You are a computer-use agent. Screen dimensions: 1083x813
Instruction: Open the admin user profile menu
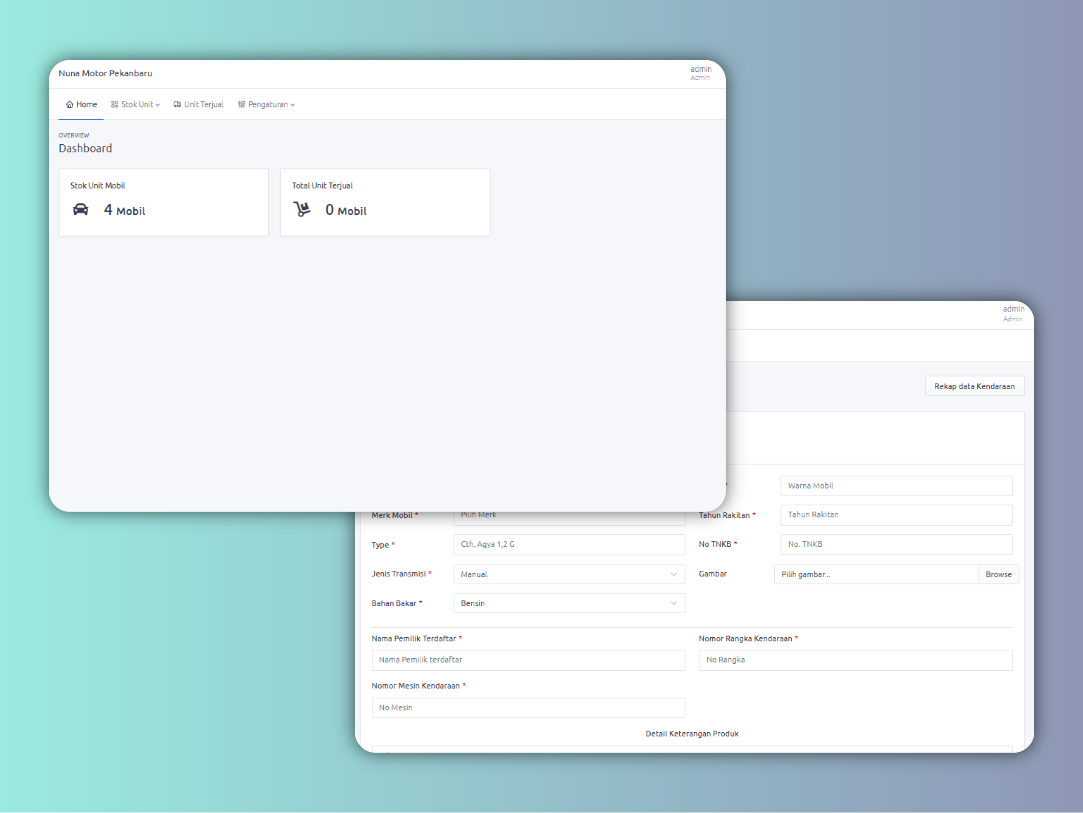click(x=700, y=72)
